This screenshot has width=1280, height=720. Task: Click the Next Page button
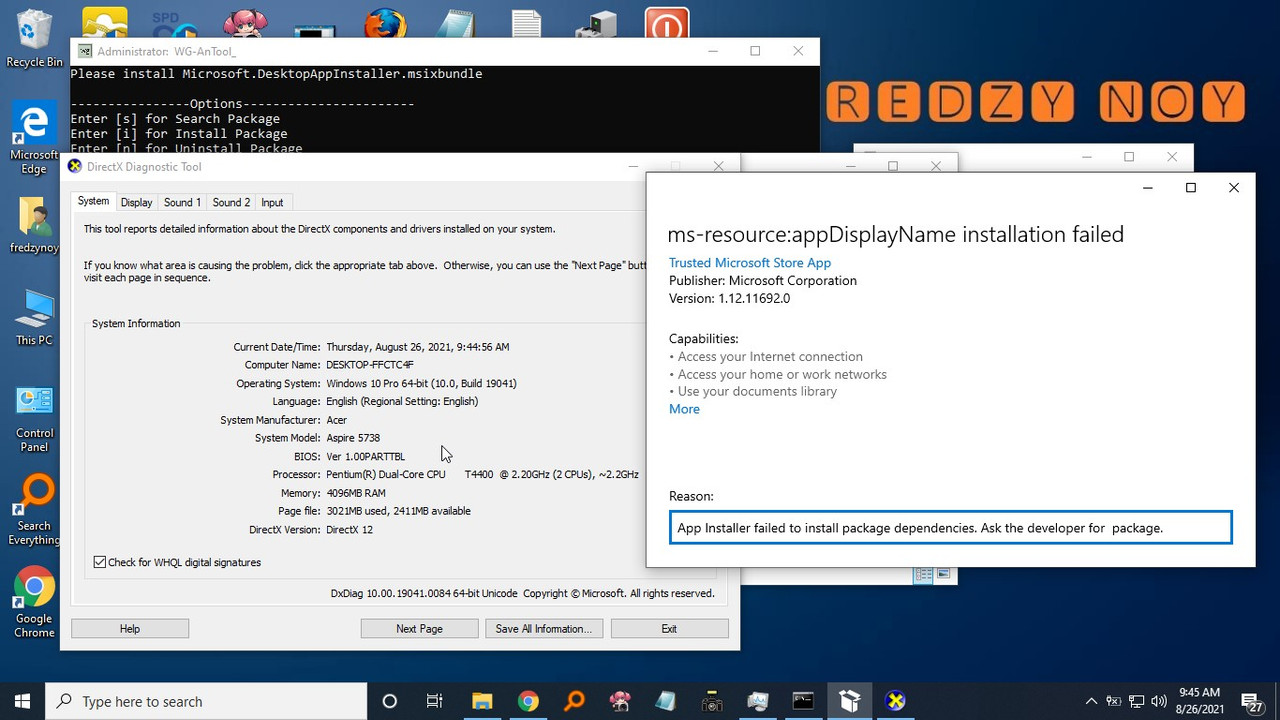419,629
